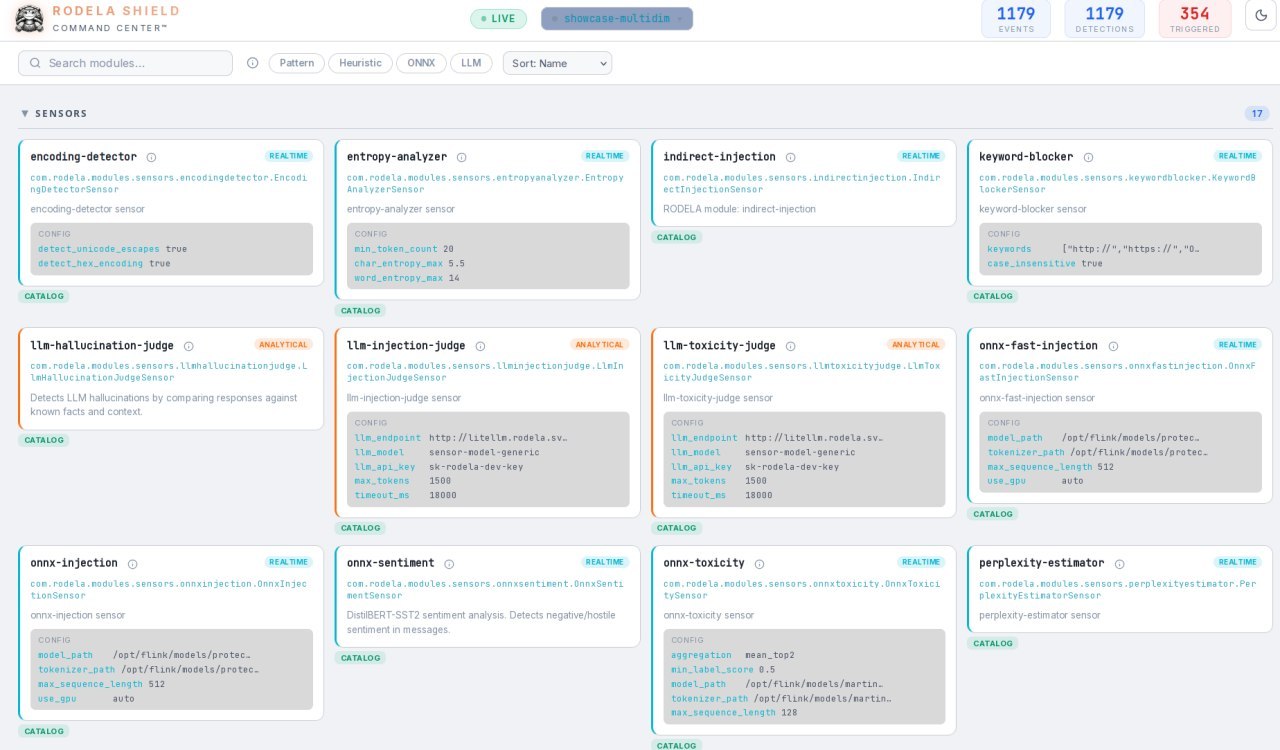The width and height of the screenshot is (1280, 750).
Task: Click the Rodela Shield skull logo
Action: tap(29, 18)
